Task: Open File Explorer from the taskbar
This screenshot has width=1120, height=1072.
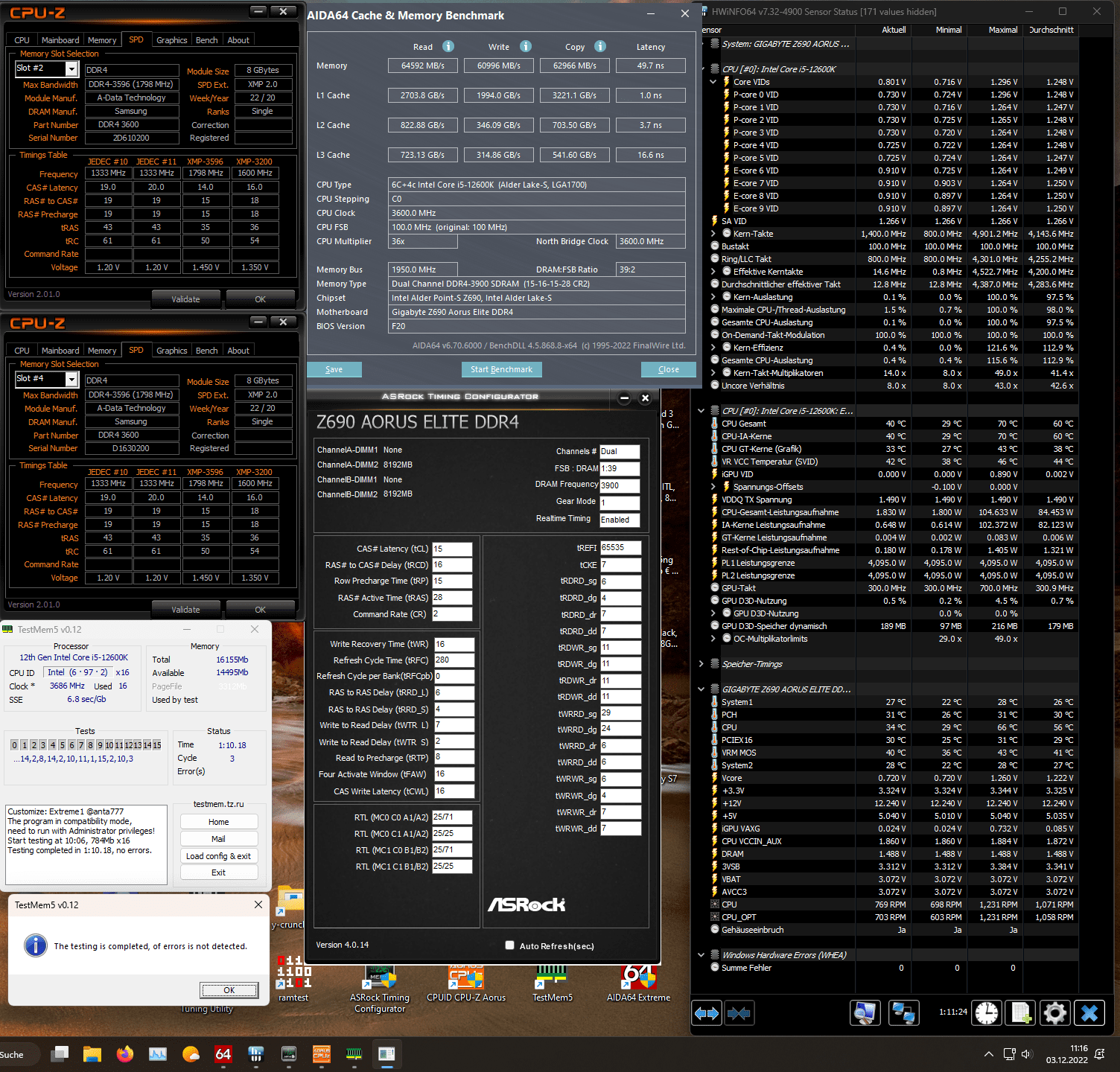Action: click(x=92, y=1054)
